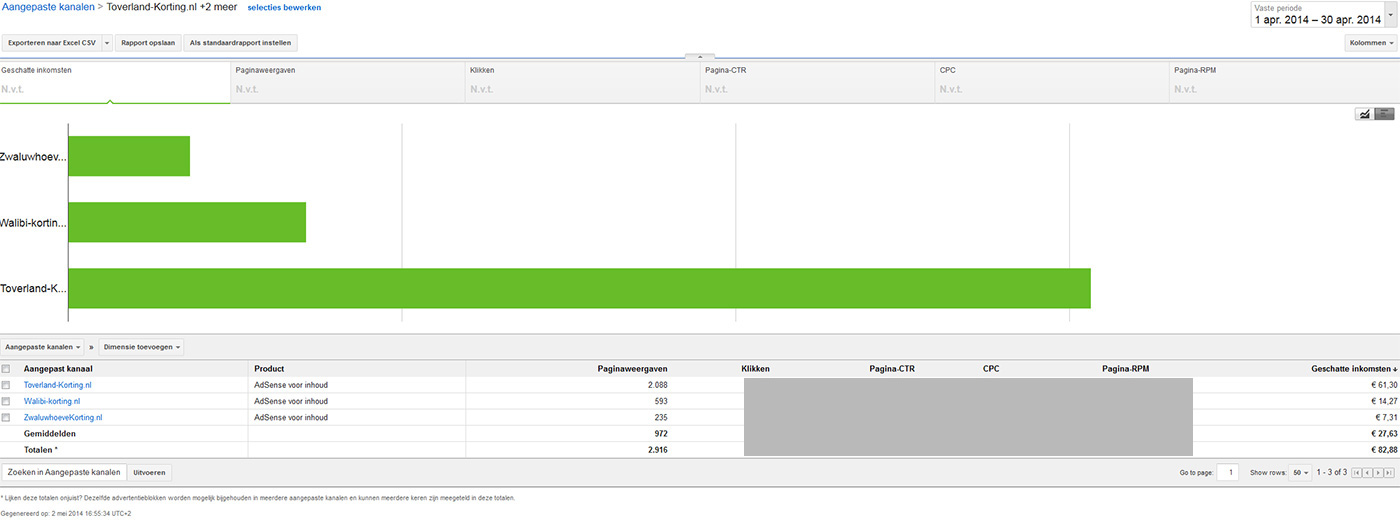Image resolution: width=1400 pixels, height=523 pixels.
Task: Open Aangepaste kanalen breadcrumb link
Action: coord(47,7)
